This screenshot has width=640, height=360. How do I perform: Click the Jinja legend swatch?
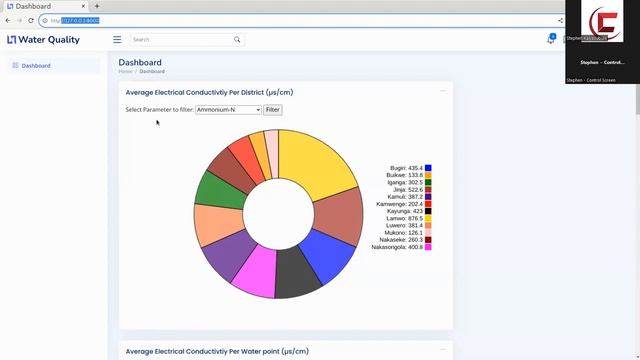[428, 190]
